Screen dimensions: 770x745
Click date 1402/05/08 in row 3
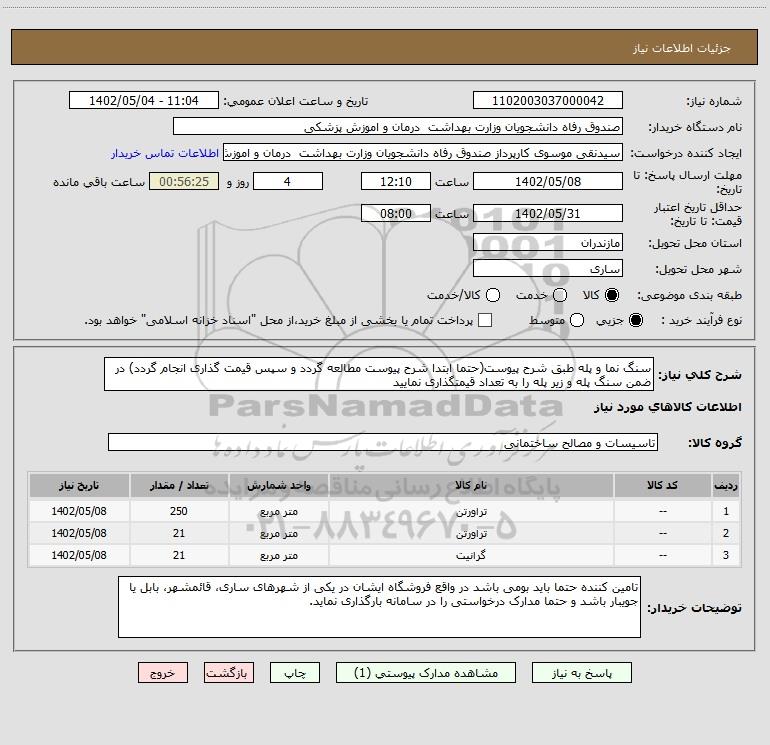coord(79,555)
